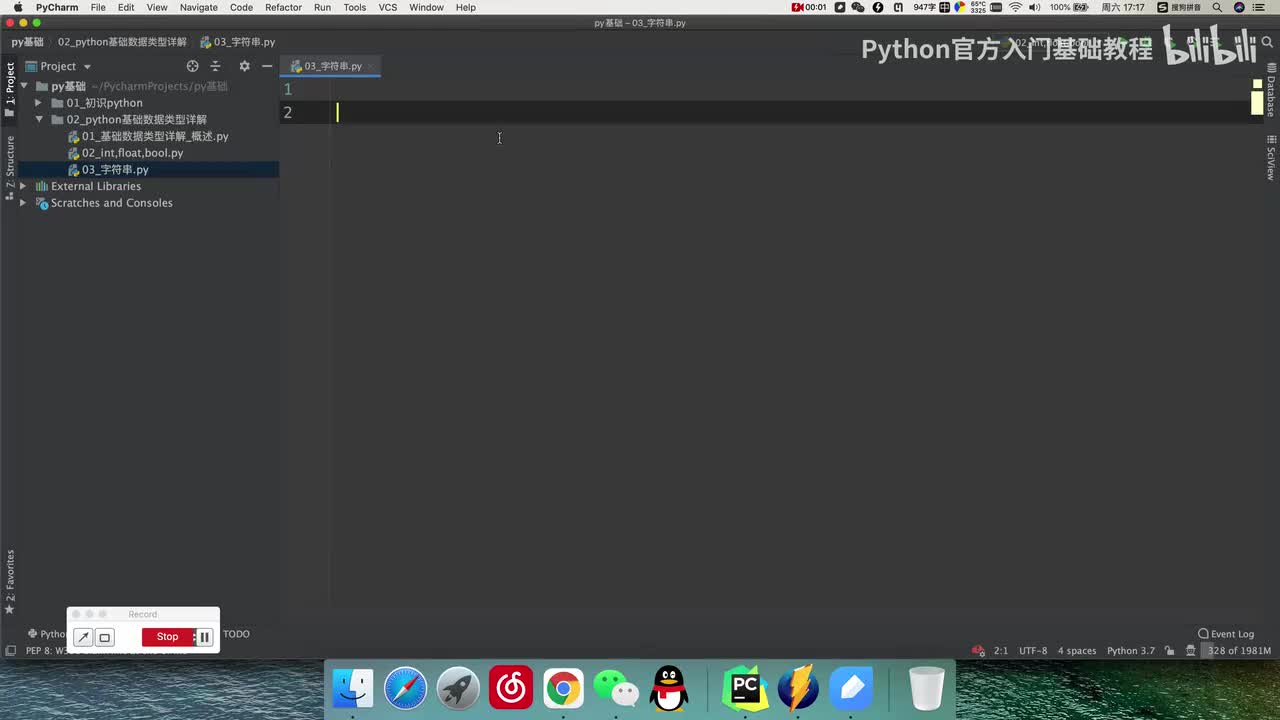Click Sogou Pinyin input method in menu bar

(x=1180, y=7)
